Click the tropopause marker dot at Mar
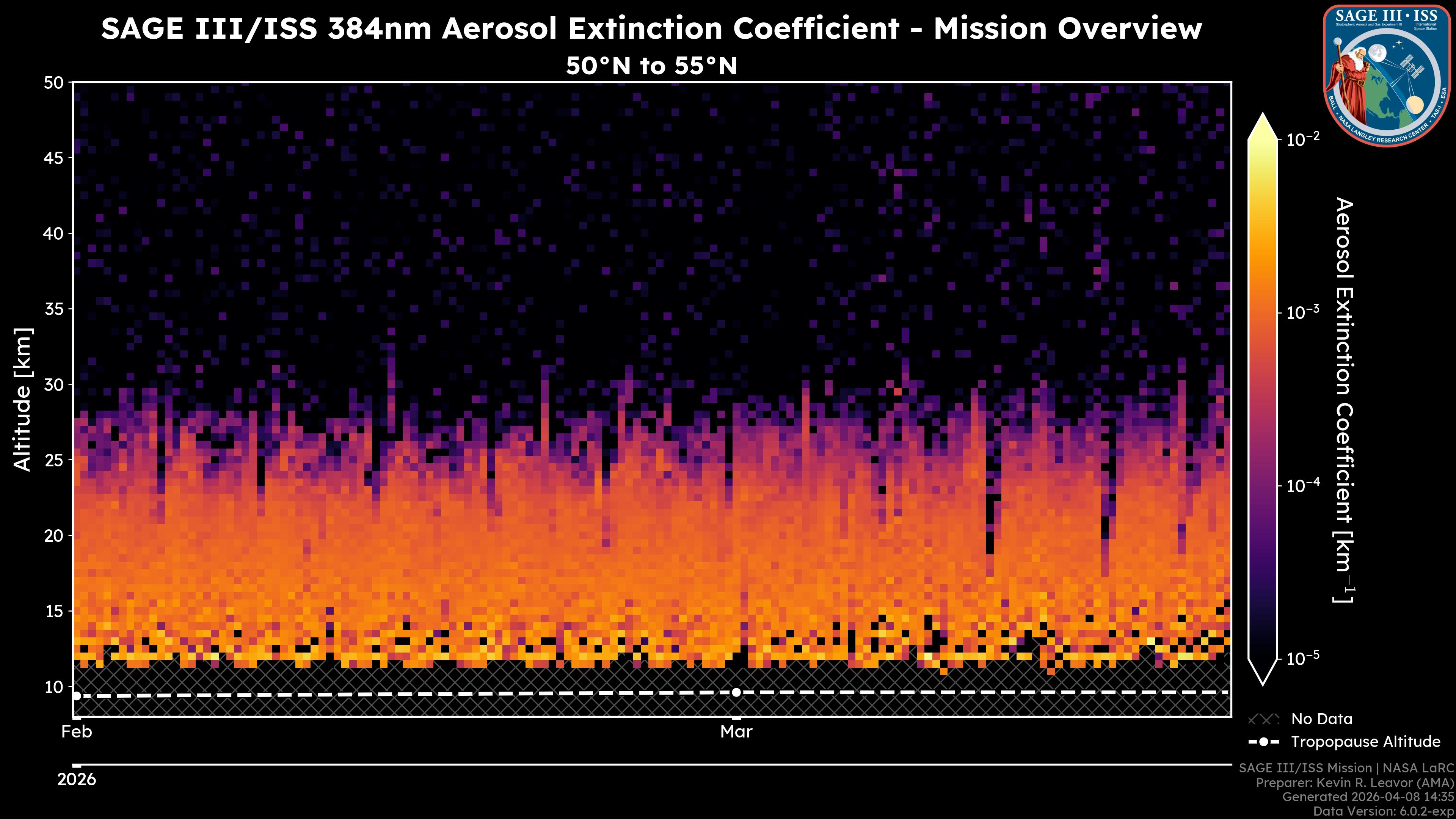The width and height of the screenshot is (1456, 819). [x=736, y=692]
